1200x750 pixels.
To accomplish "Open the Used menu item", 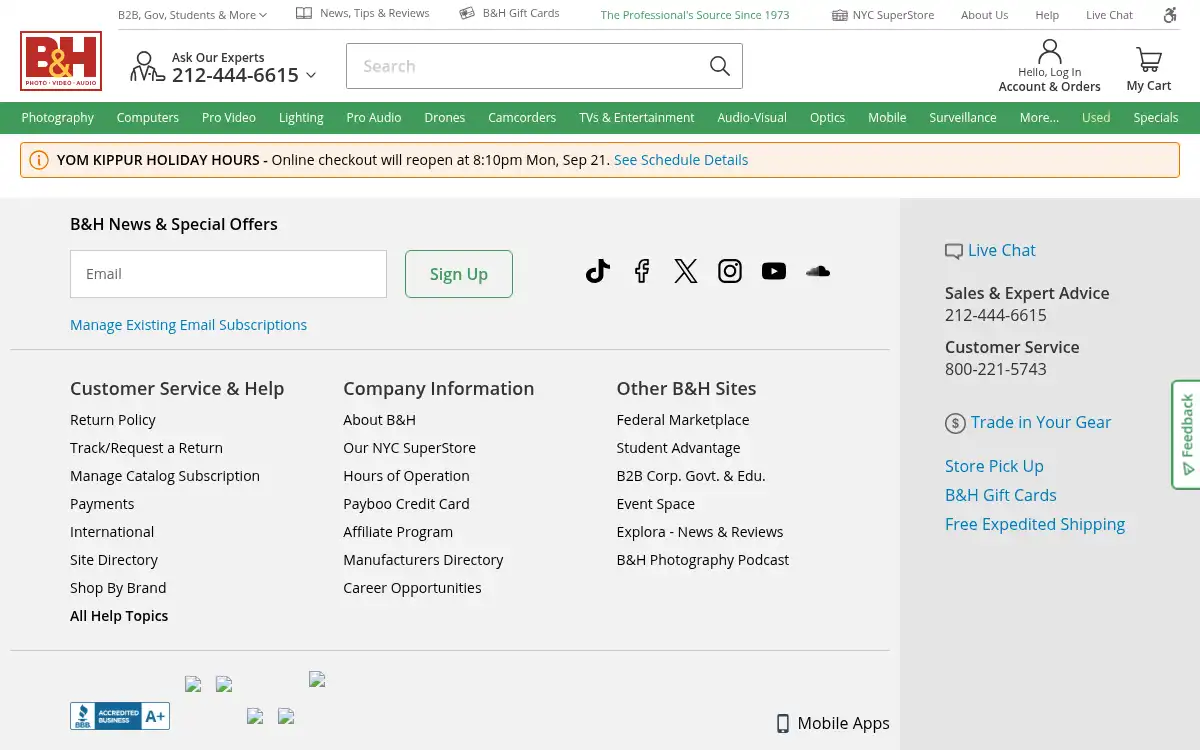I will point(1096,117).
